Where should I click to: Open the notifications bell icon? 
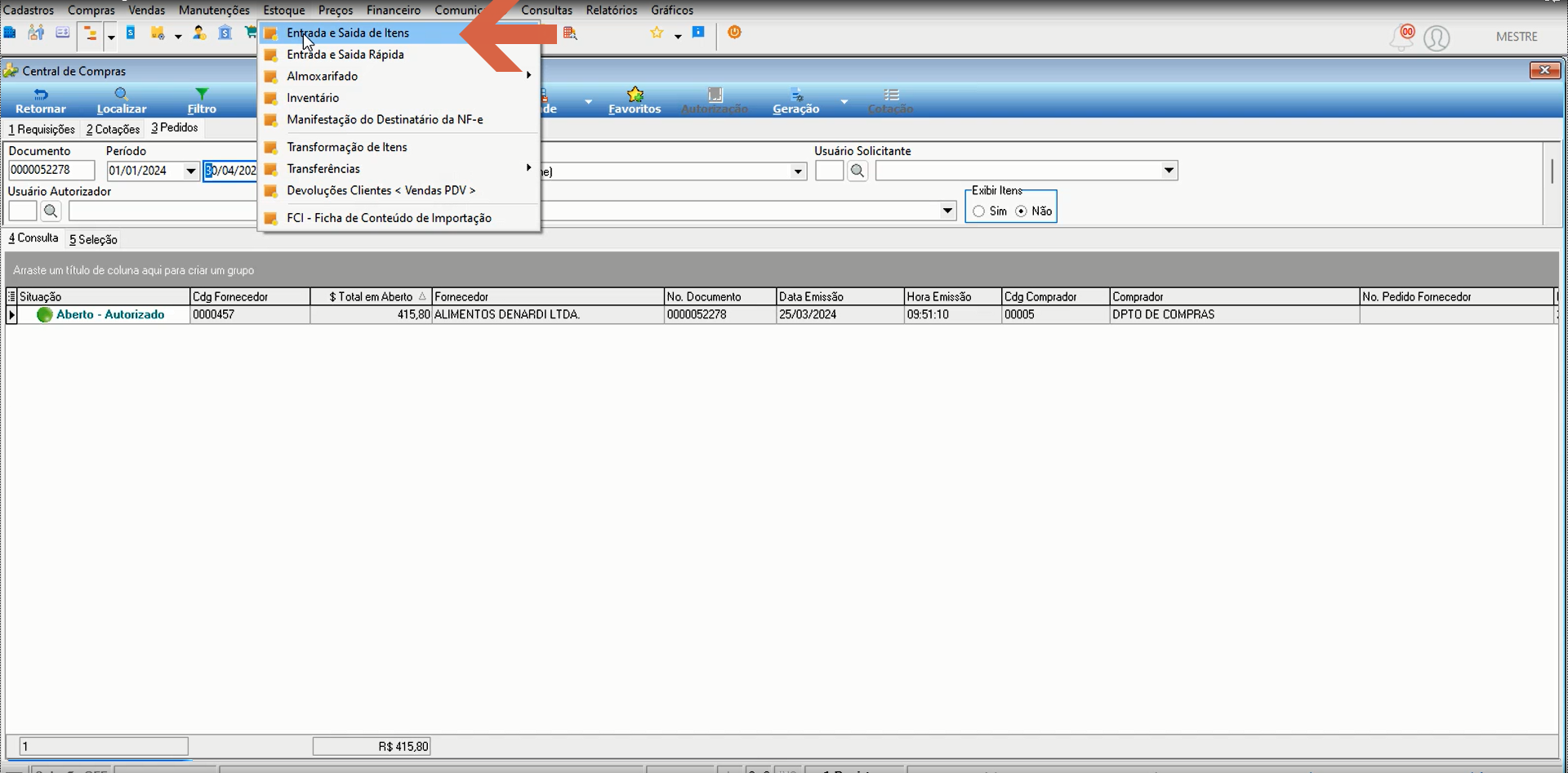coord(1401,38)
